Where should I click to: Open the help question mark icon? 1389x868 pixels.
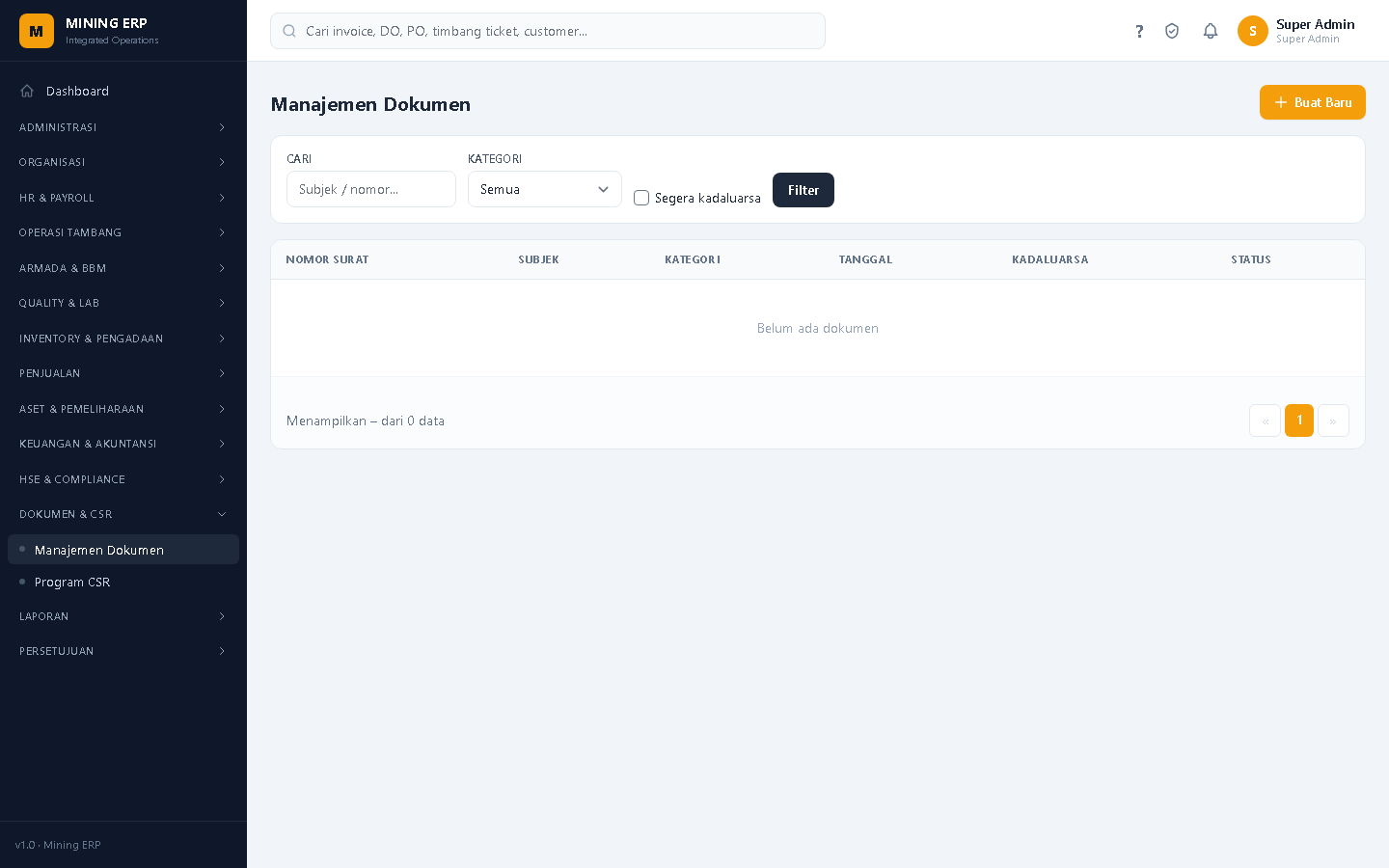(x=1139, y=31)
